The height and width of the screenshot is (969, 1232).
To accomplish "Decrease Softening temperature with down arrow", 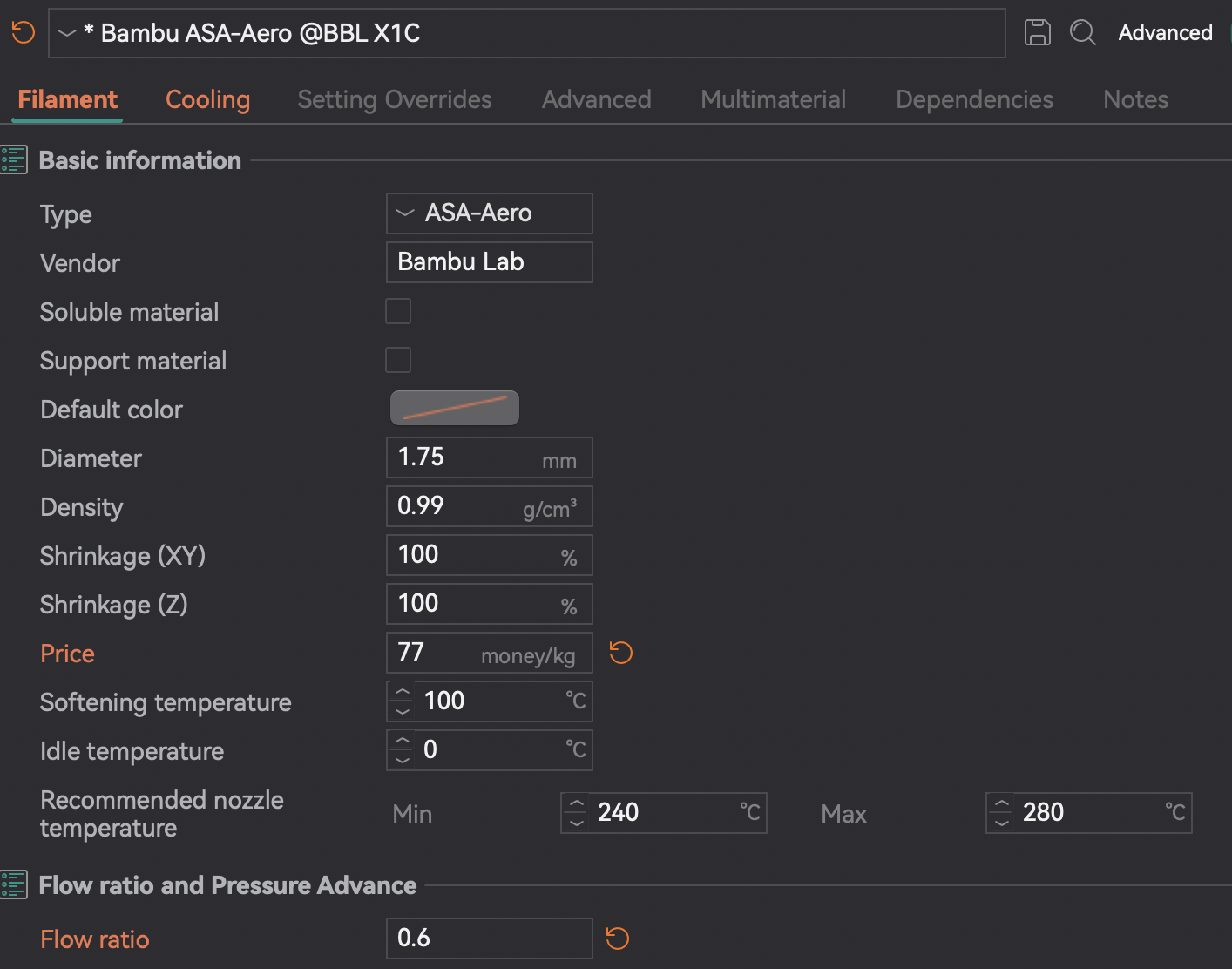I will [x=402, y=711].
